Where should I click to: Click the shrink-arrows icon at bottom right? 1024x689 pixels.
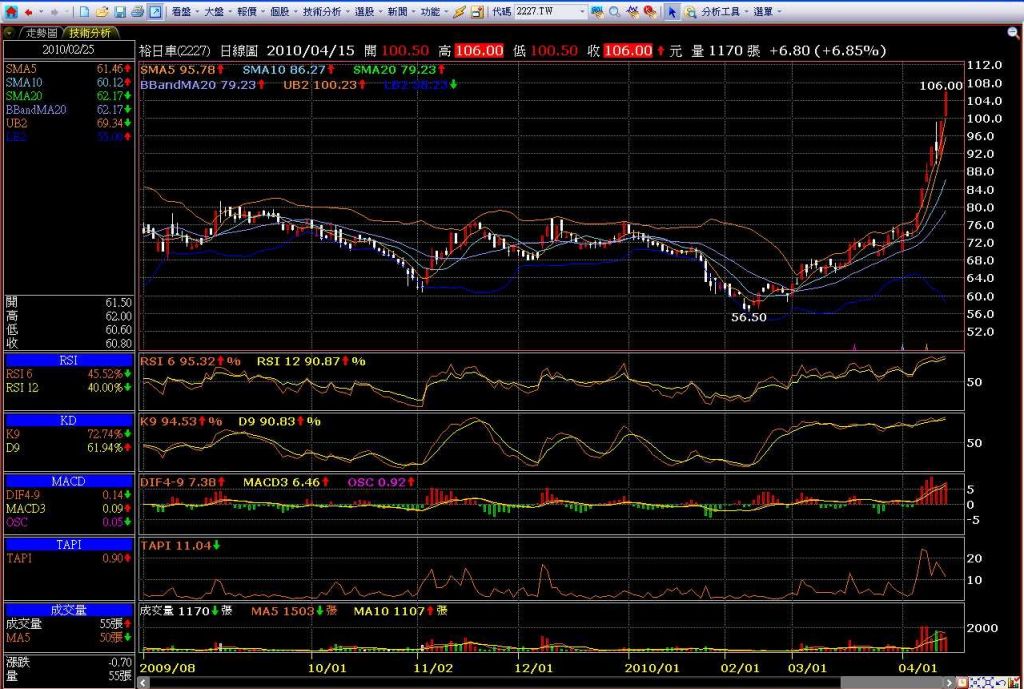pyautogui.click(x=976, y=683)
